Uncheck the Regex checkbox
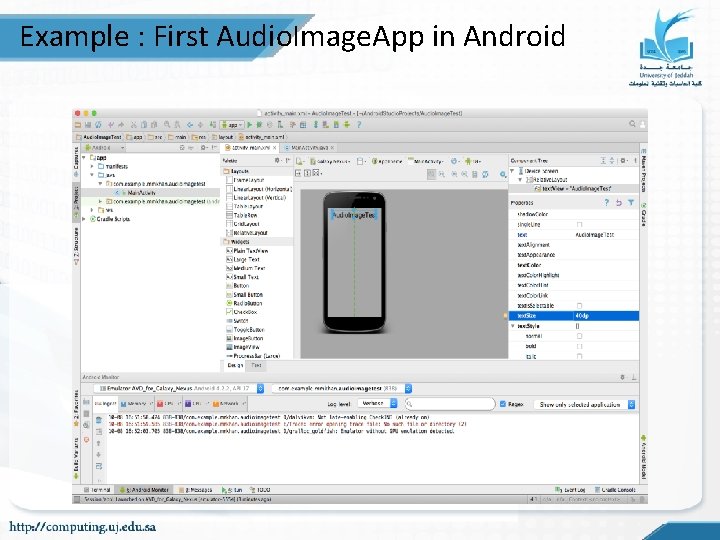720x540 pixels. click(503, 404)
